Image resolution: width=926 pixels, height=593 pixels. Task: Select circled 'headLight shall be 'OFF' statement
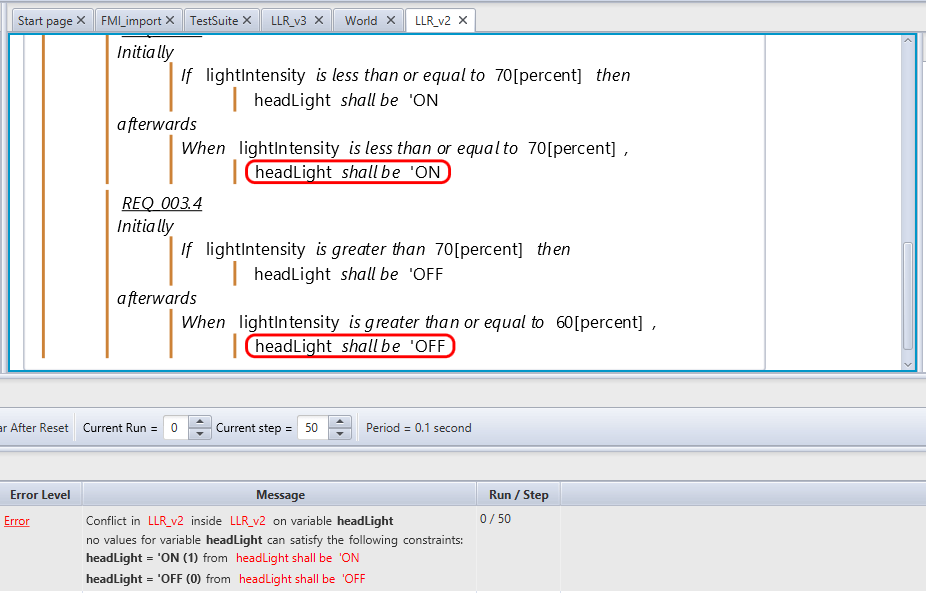click(x=350, y=346)
